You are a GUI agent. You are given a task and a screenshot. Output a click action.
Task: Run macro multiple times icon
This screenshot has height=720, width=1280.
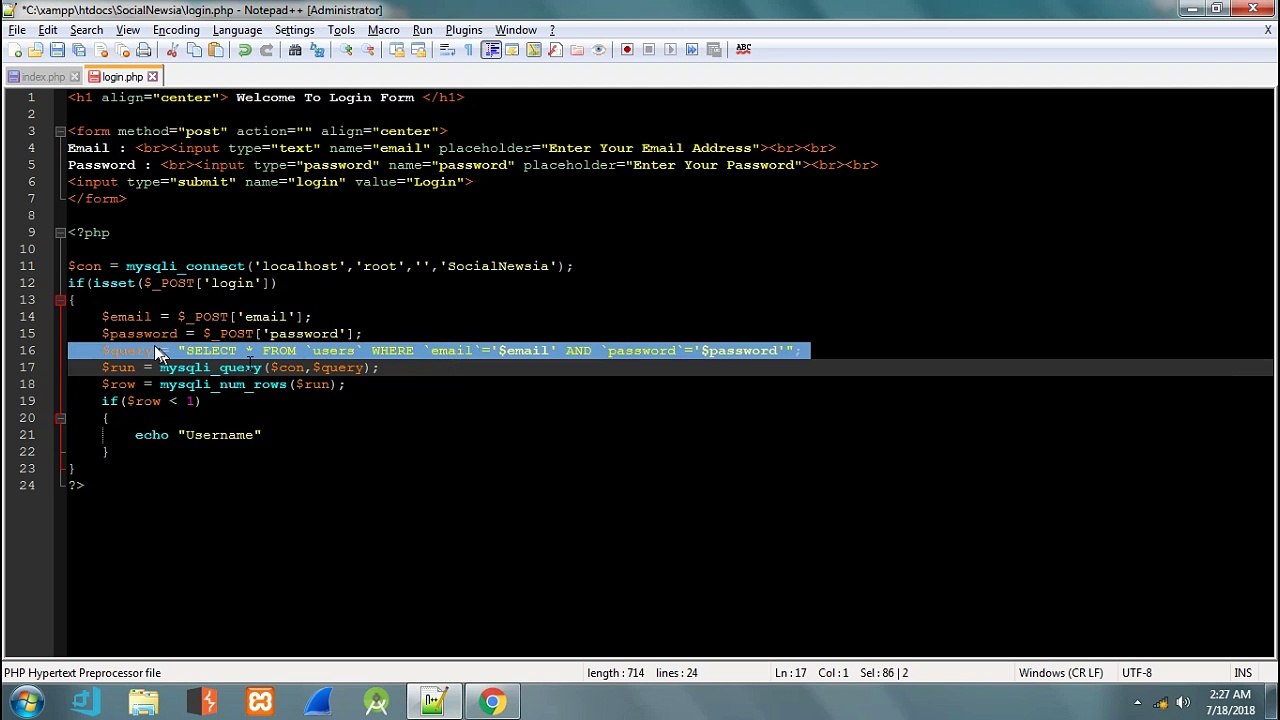(692, 49)
